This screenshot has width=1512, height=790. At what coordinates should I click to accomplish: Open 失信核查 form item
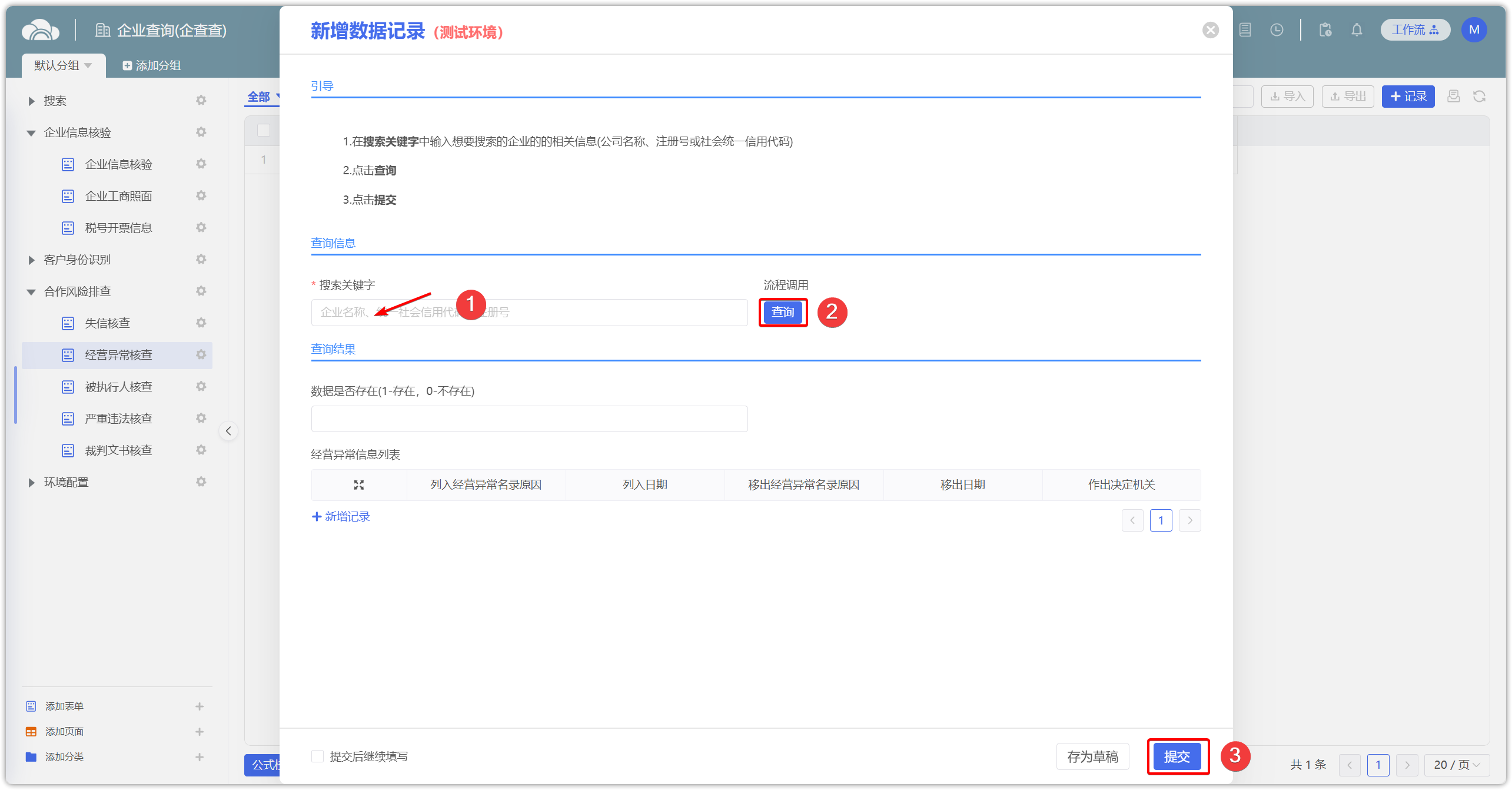(107, 323)
